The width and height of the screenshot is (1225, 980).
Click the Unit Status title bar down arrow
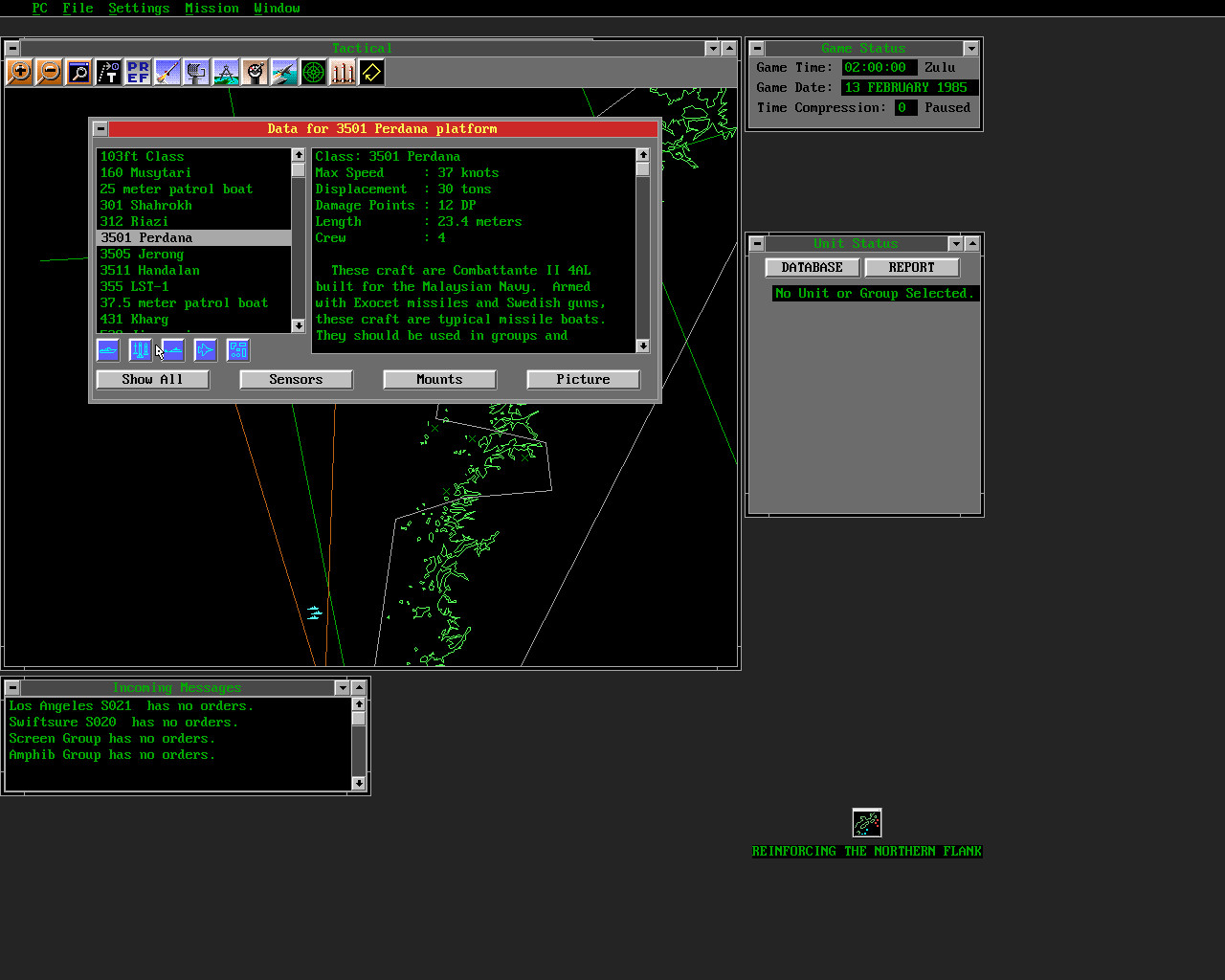[955, 244]
